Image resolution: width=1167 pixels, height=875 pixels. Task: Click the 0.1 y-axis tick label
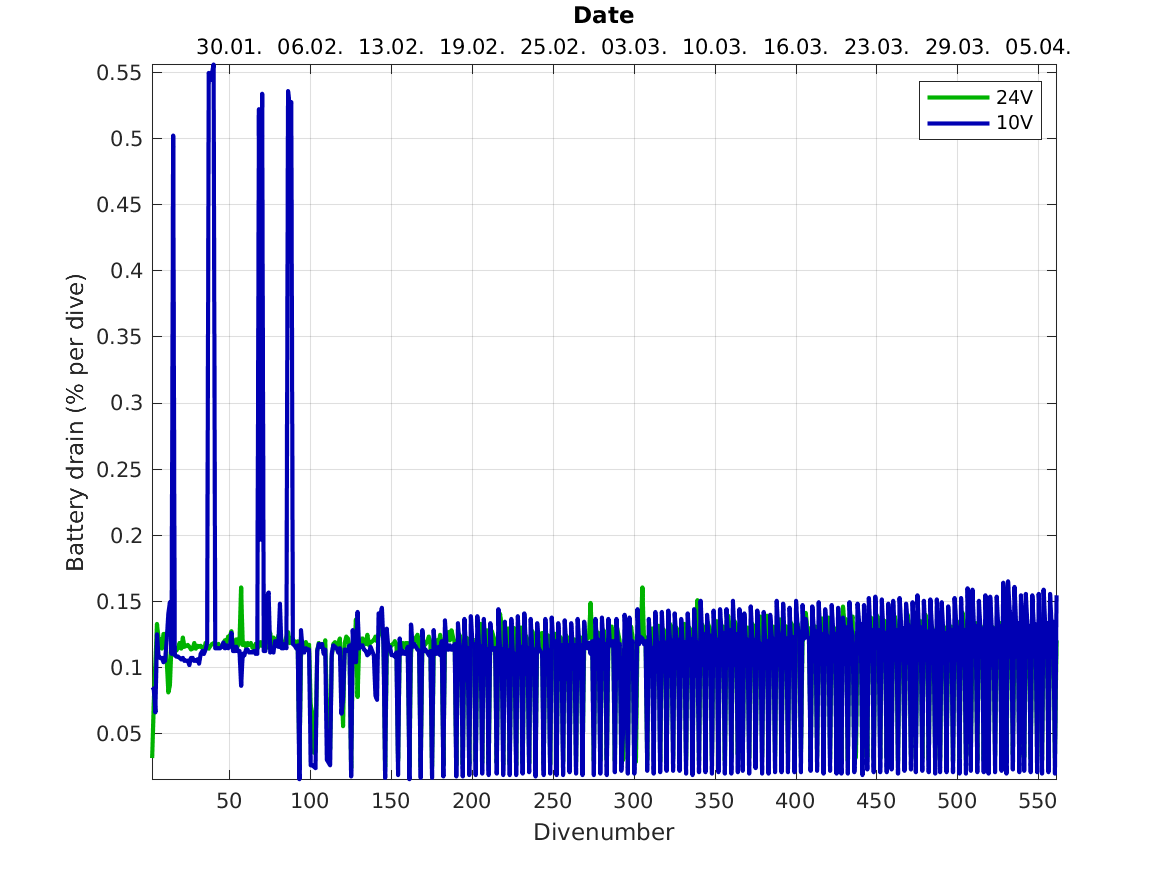126,668
